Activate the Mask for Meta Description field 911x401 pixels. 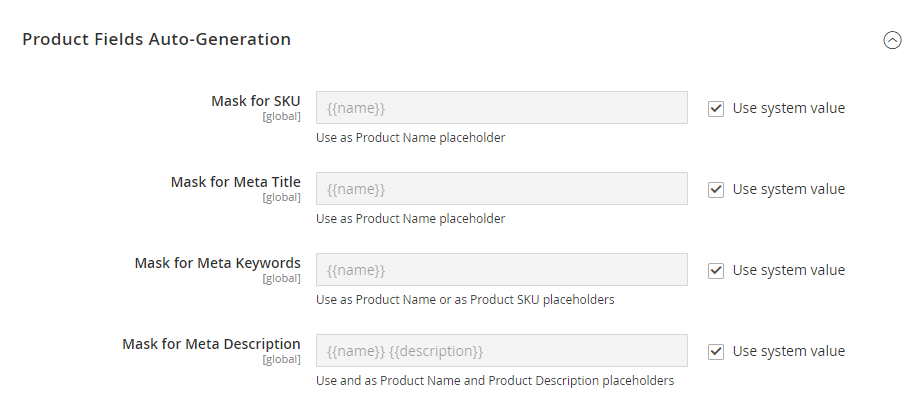501,350
